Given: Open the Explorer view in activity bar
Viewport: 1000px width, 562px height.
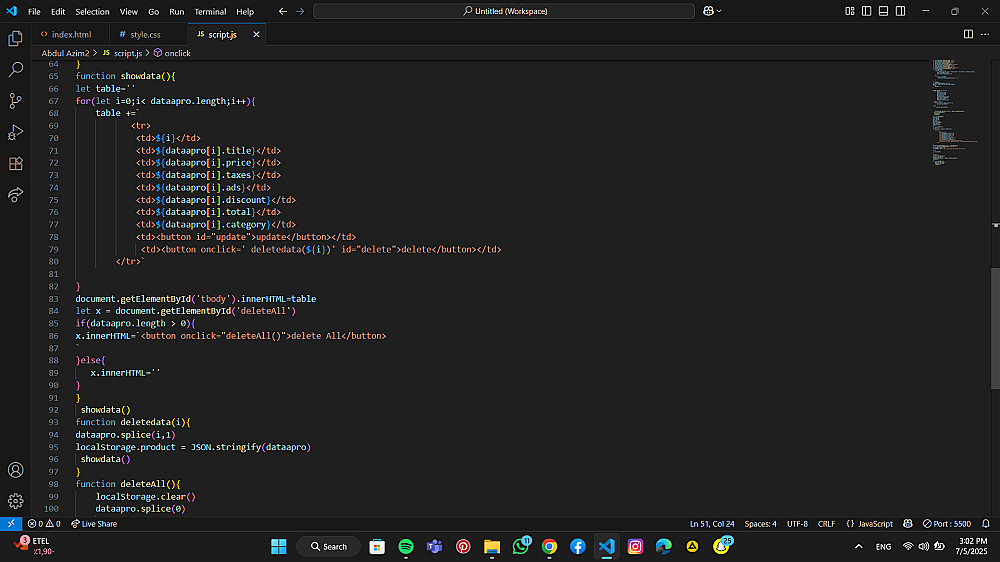Looking at the screenshot, I should [x=16, y=38].
